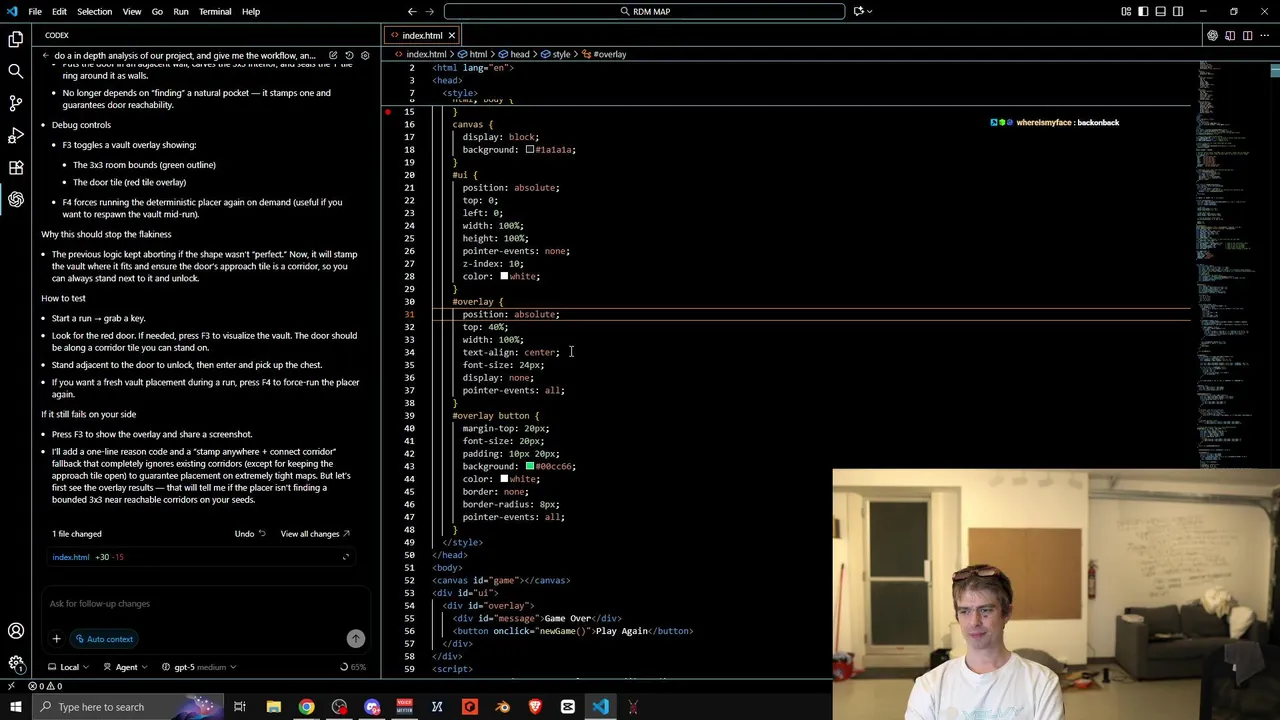Screen dimensions: 1280x720
Task: Send the Codex message
Action: coord(355,638)
